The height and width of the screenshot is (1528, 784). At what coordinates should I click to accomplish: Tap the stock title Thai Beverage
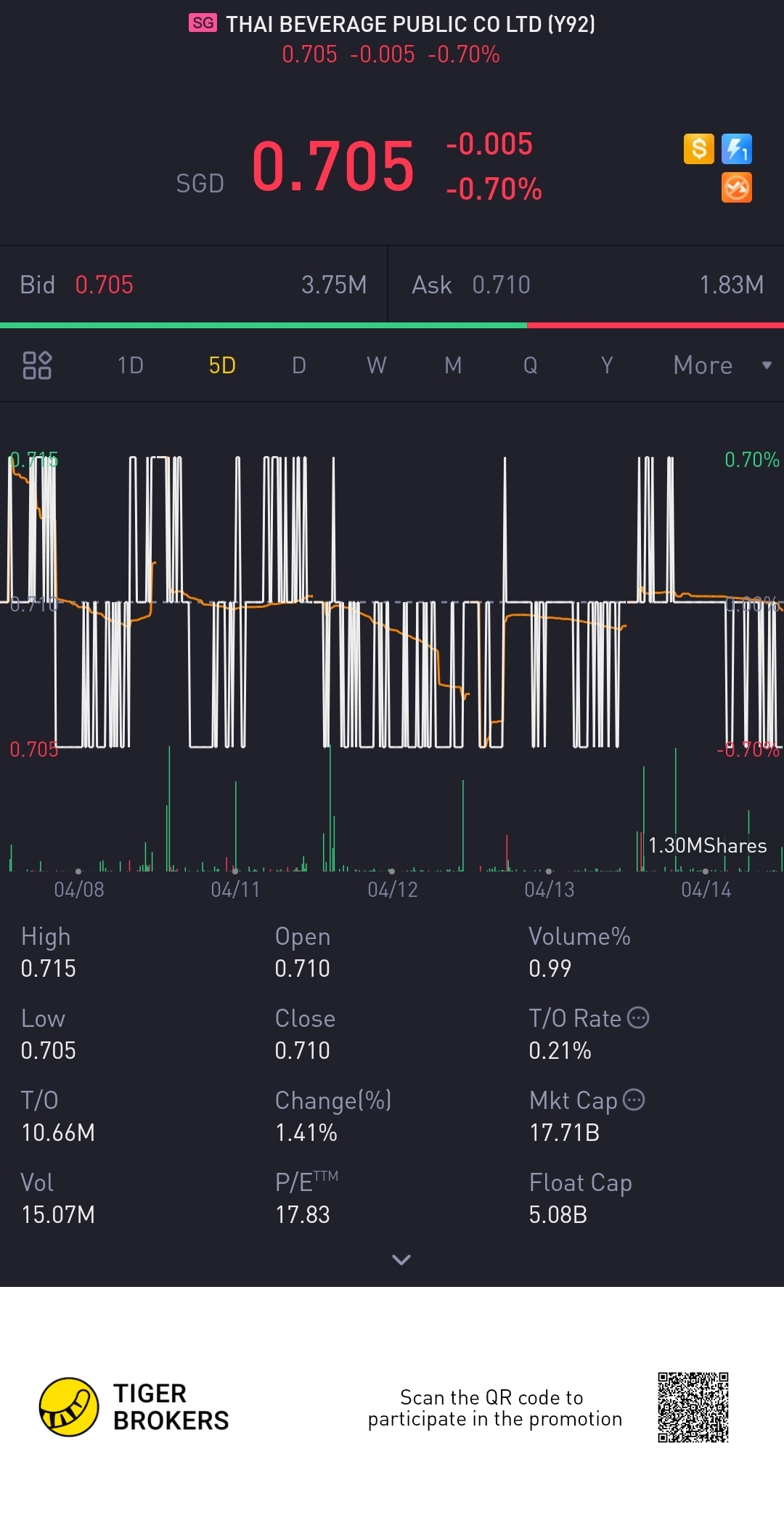click(410, 24)
